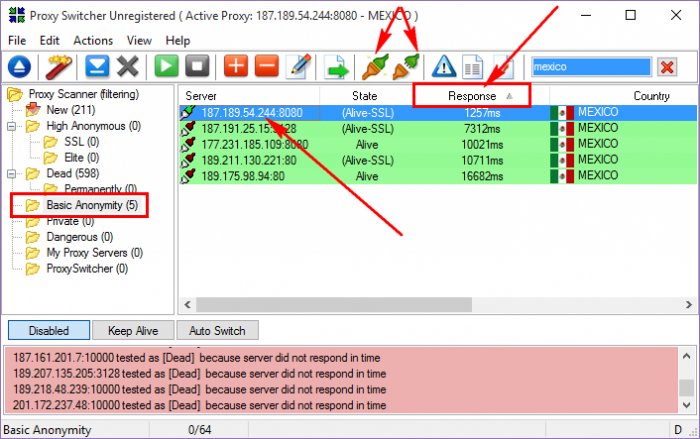
Task: Click the first plug icon to switch proxy
Action: 375,67
